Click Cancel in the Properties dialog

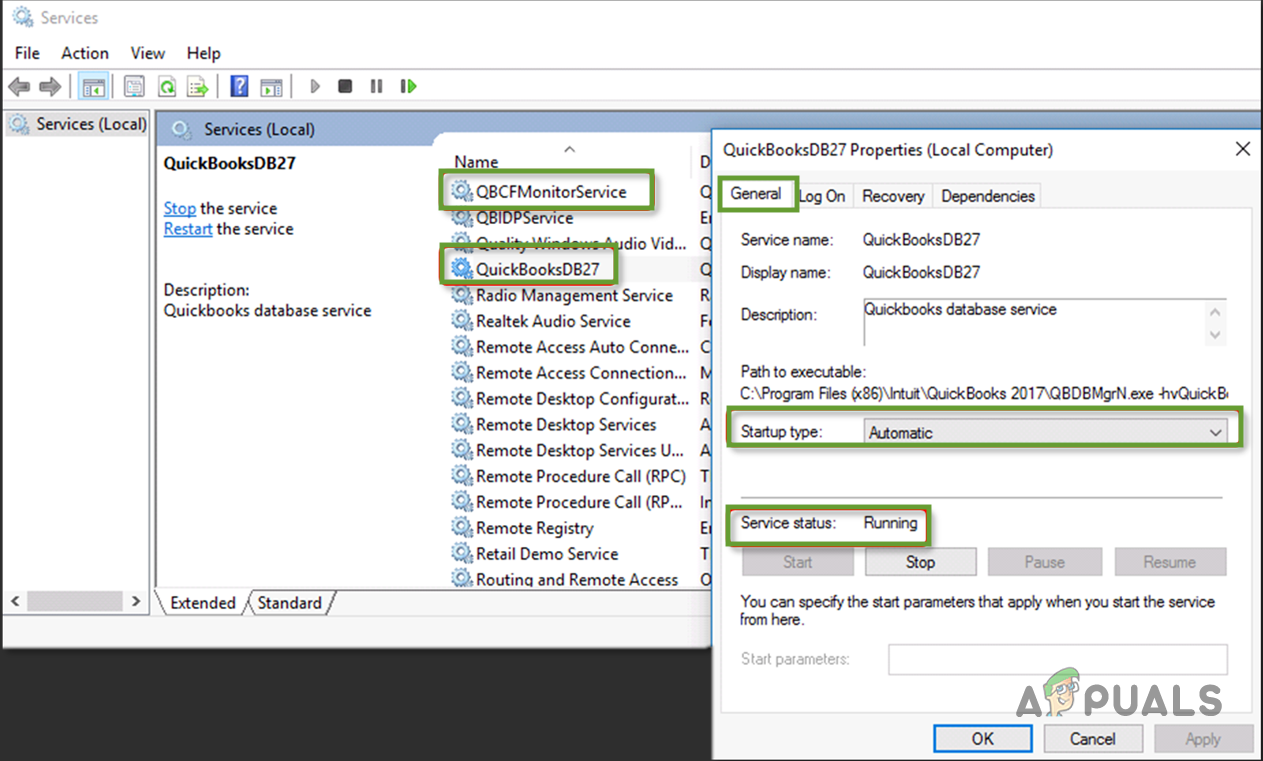[x=1093, y=739]
